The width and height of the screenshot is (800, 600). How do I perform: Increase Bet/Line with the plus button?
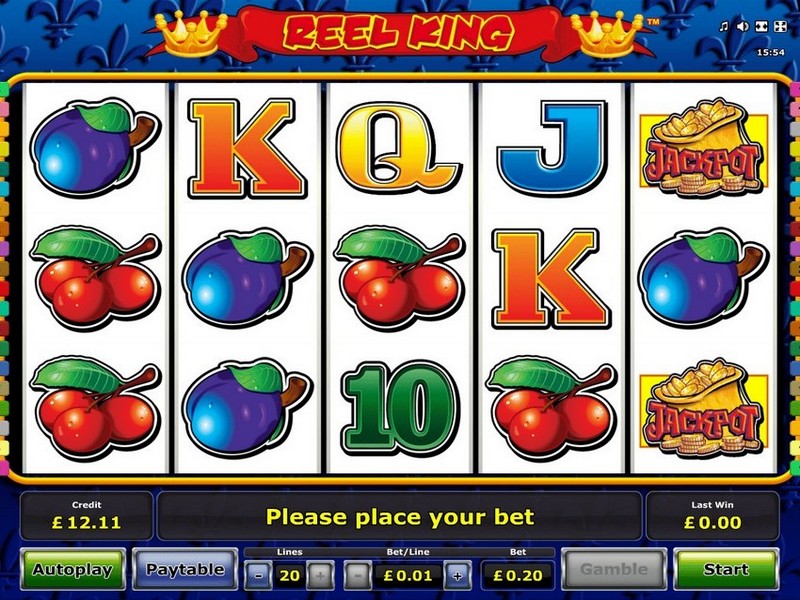457,576
